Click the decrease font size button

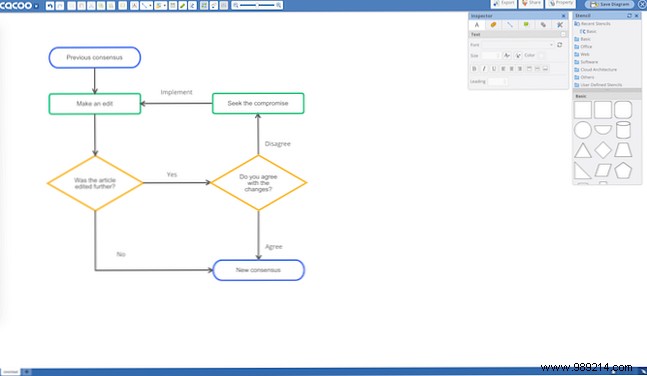pyautogui.click(x=518, y=55)
